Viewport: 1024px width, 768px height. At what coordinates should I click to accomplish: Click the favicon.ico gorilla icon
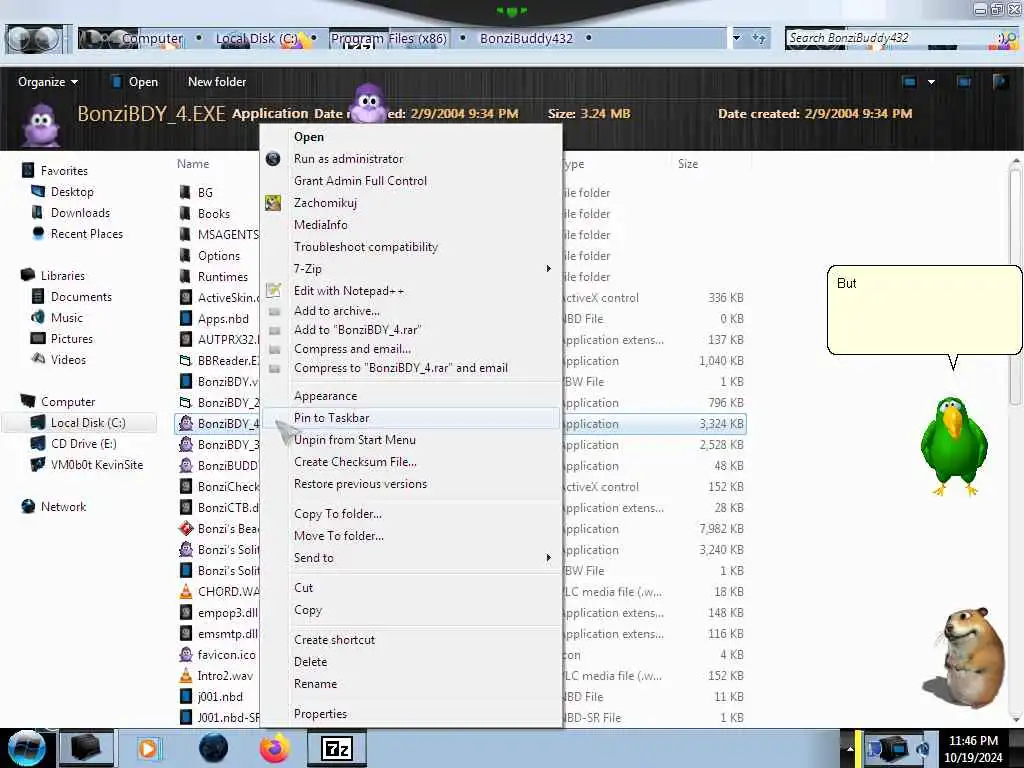point(186,654)
